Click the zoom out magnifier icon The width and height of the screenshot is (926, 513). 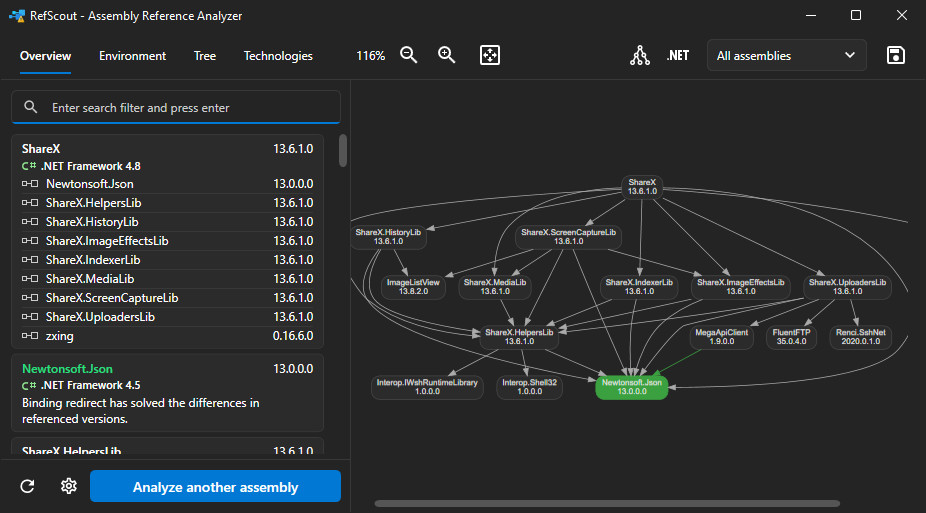(408, 55)
